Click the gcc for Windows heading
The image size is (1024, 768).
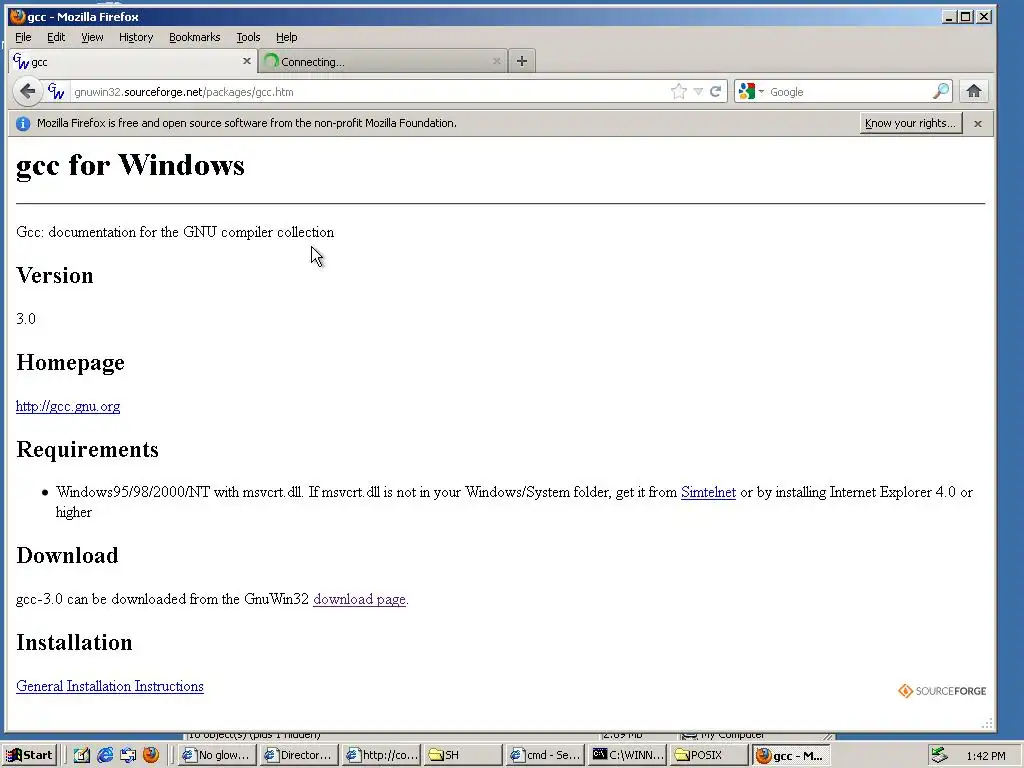(131, 165)
